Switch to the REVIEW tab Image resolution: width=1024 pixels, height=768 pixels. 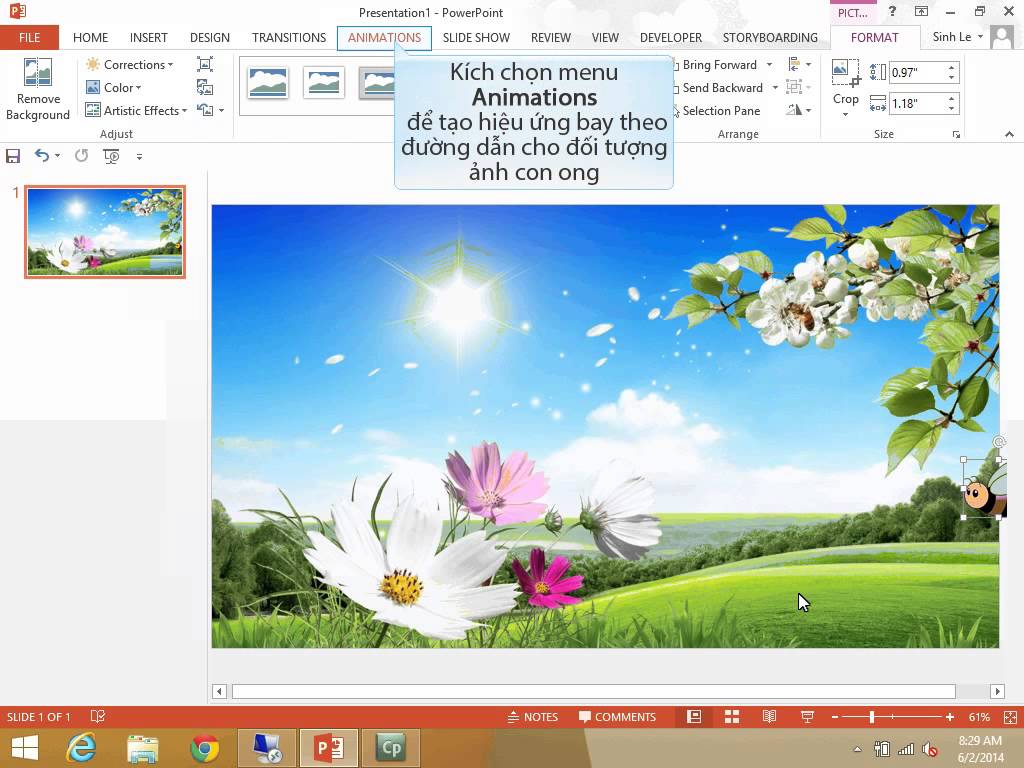click(x=551, y=37)
